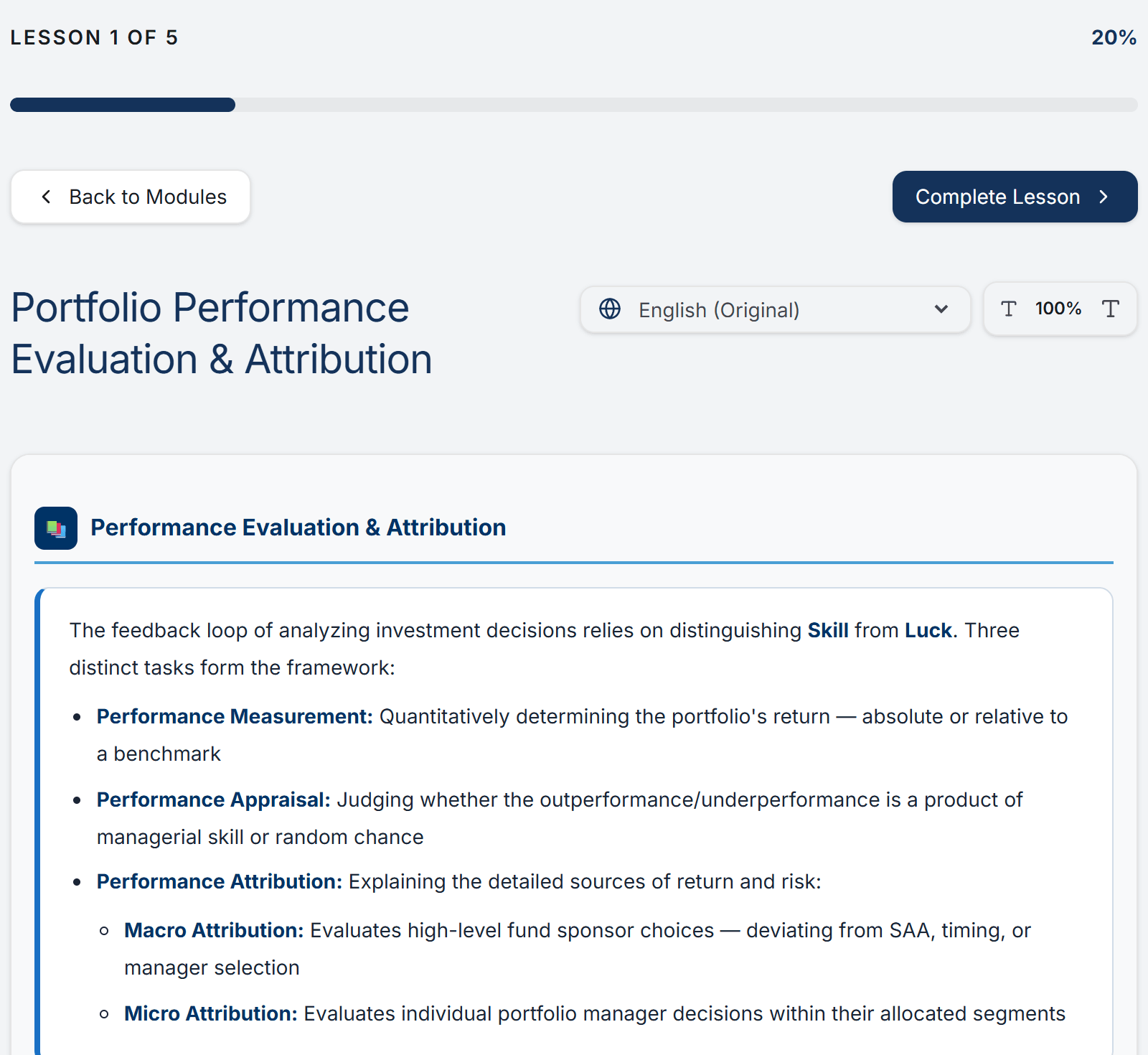Increase text size with large T icon

[1110, 309]
